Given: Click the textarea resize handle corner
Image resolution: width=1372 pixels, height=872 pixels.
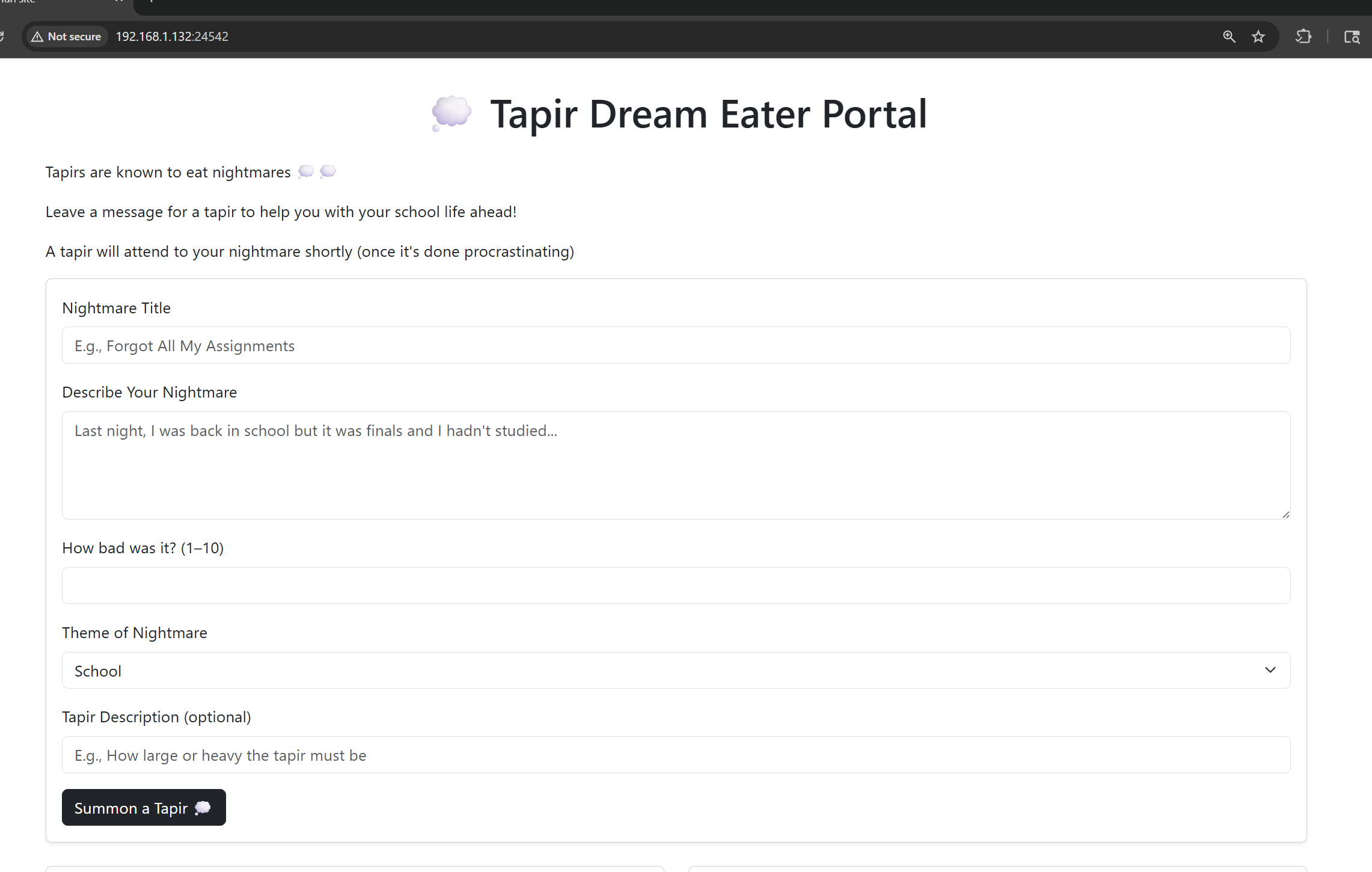Looking at the screenshot, I should click(1285, 514).
